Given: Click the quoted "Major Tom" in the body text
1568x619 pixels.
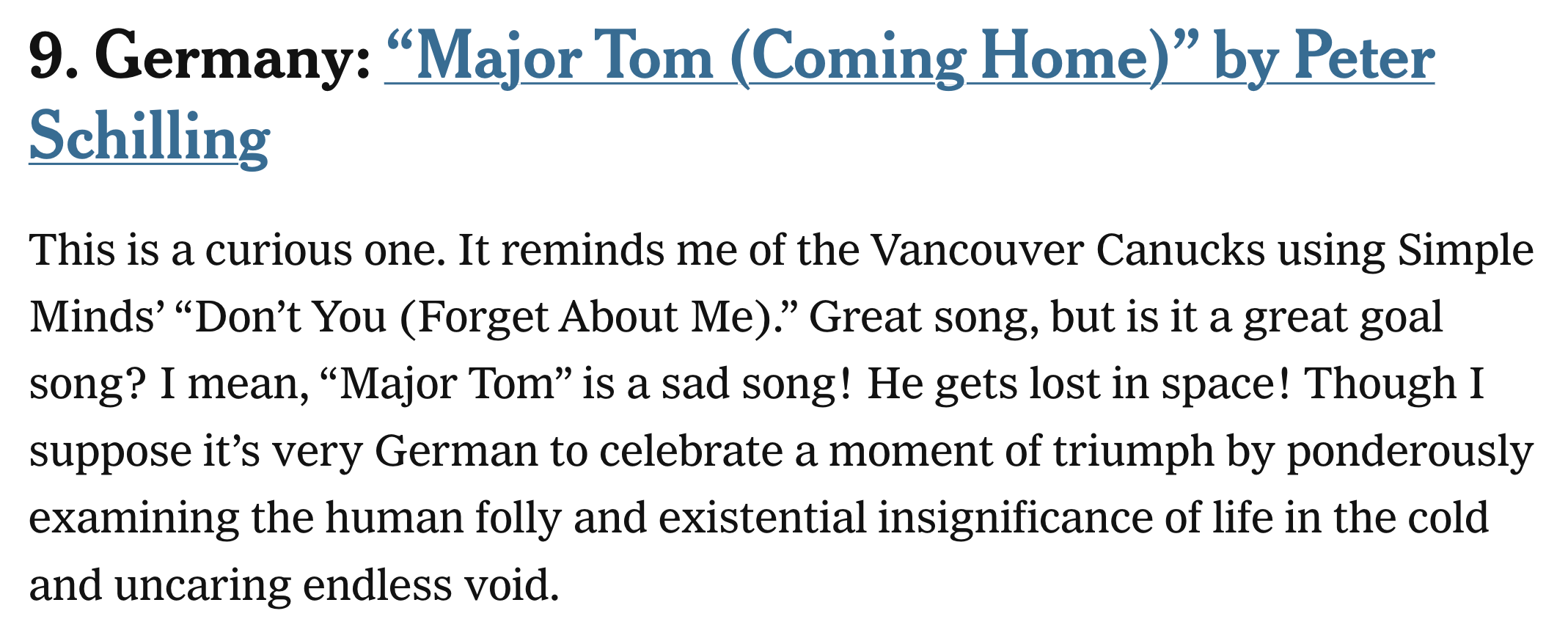Looking at the screenshot, I should [446, 384].
